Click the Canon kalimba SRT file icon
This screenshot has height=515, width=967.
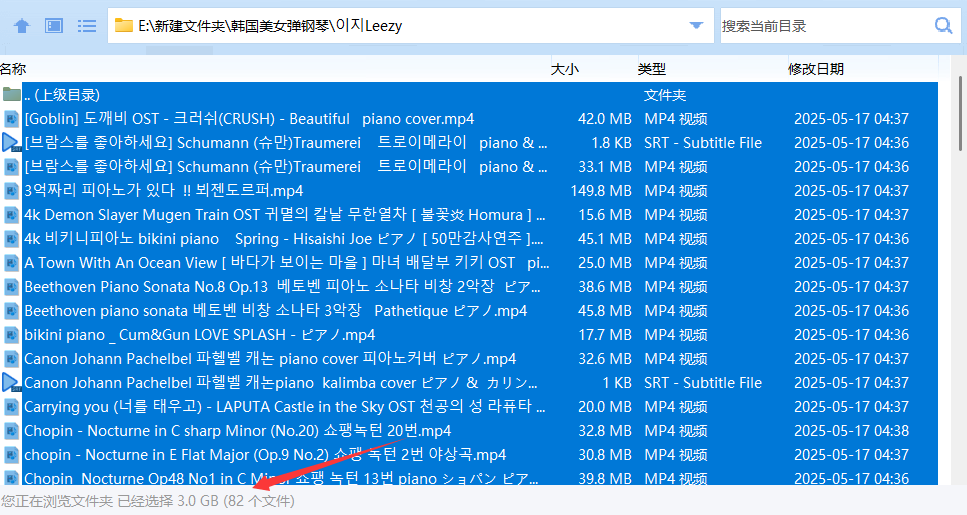12,383
